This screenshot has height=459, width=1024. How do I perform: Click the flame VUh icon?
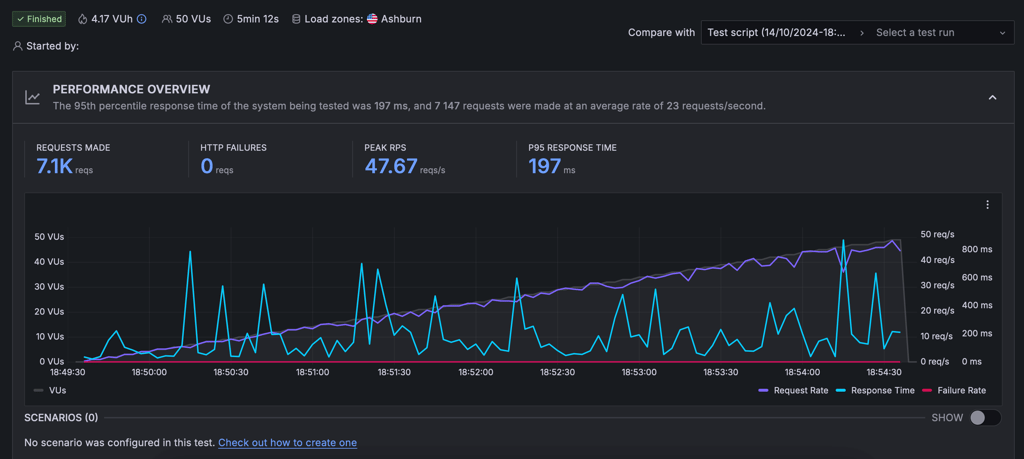[82, 19]
